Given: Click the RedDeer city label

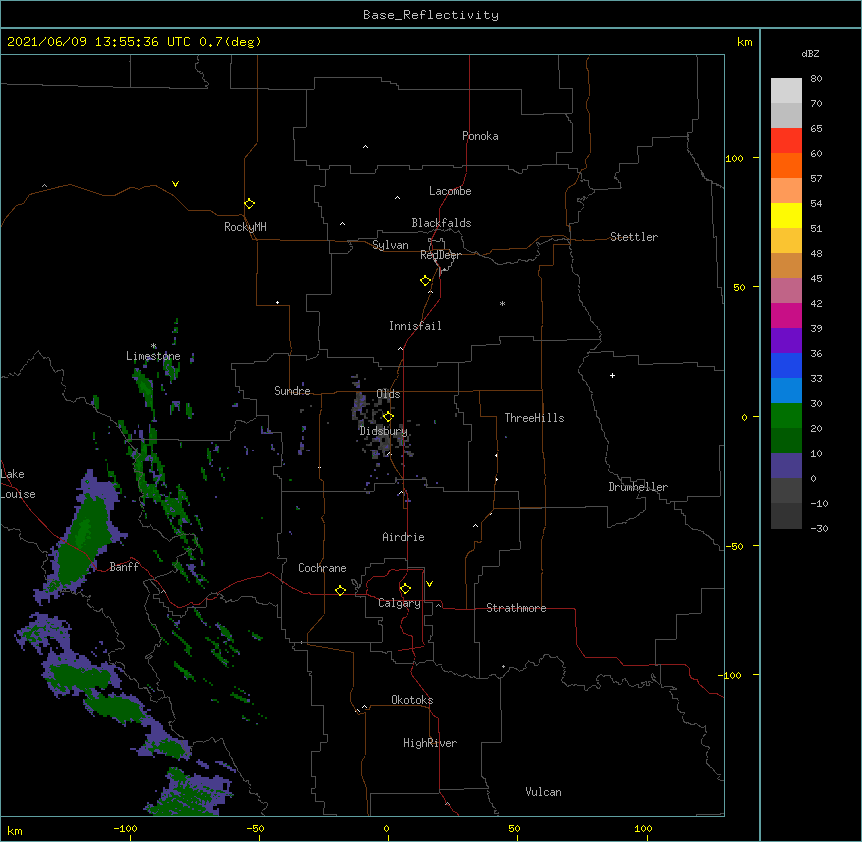Looking at the screenshot, I should coord(440,255).
